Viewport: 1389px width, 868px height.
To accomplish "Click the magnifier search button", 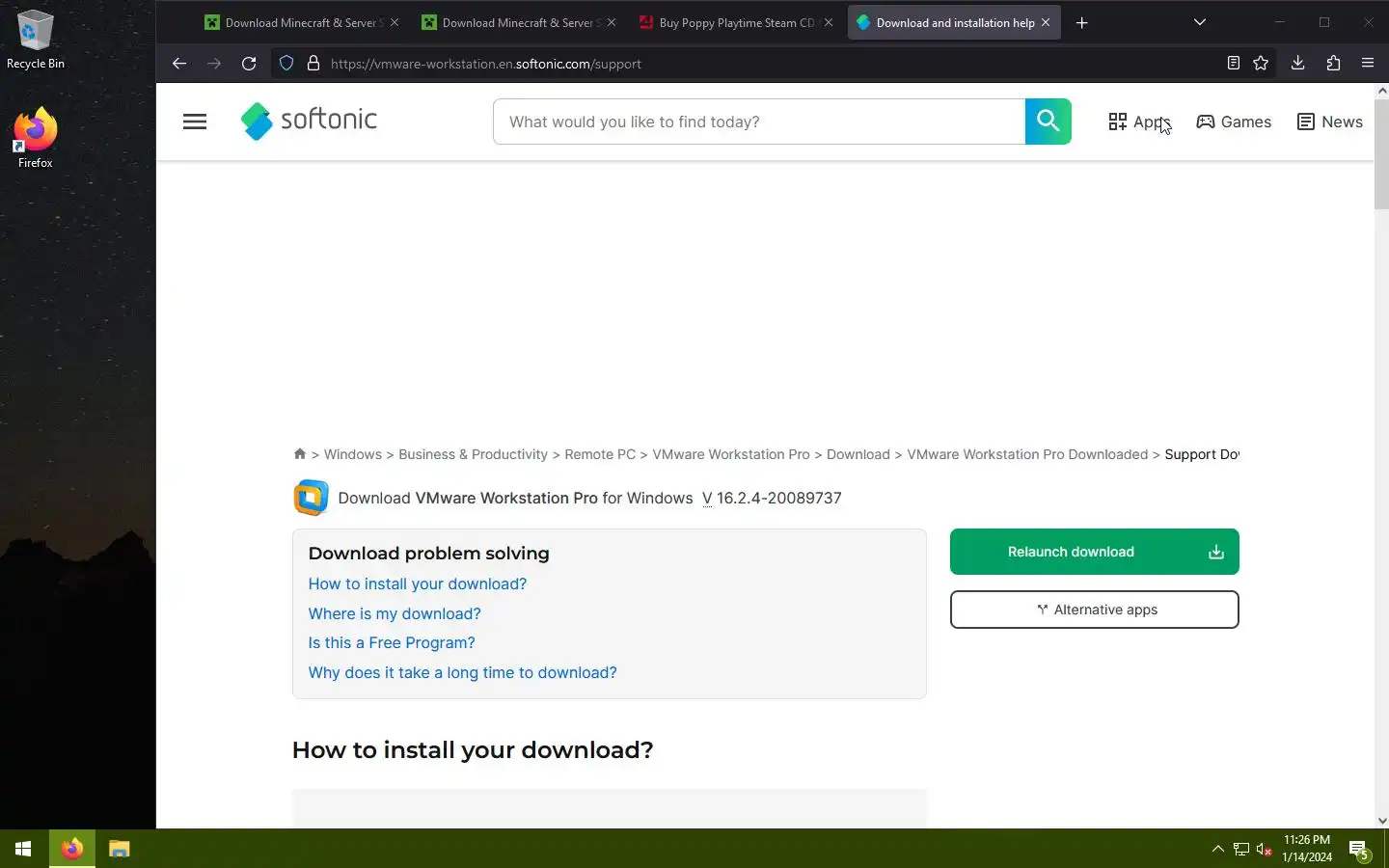I will 1049,122.
